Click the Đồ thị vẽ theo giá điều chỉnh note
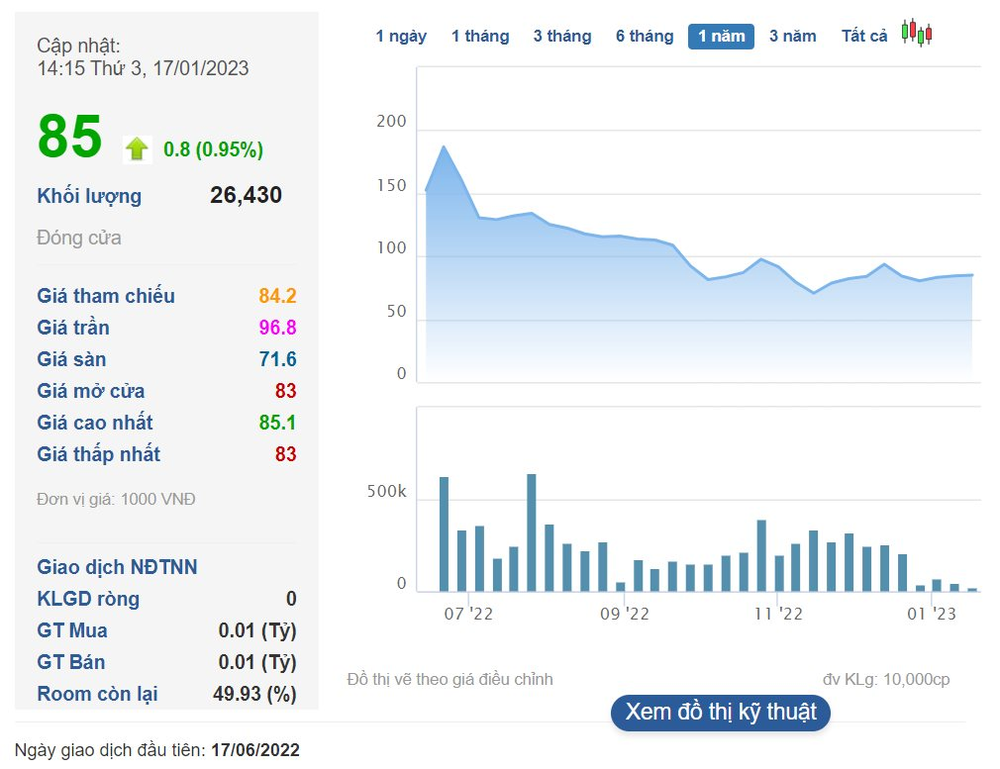The height and width of the screenshot is (769, 1000). coord(450,680)
